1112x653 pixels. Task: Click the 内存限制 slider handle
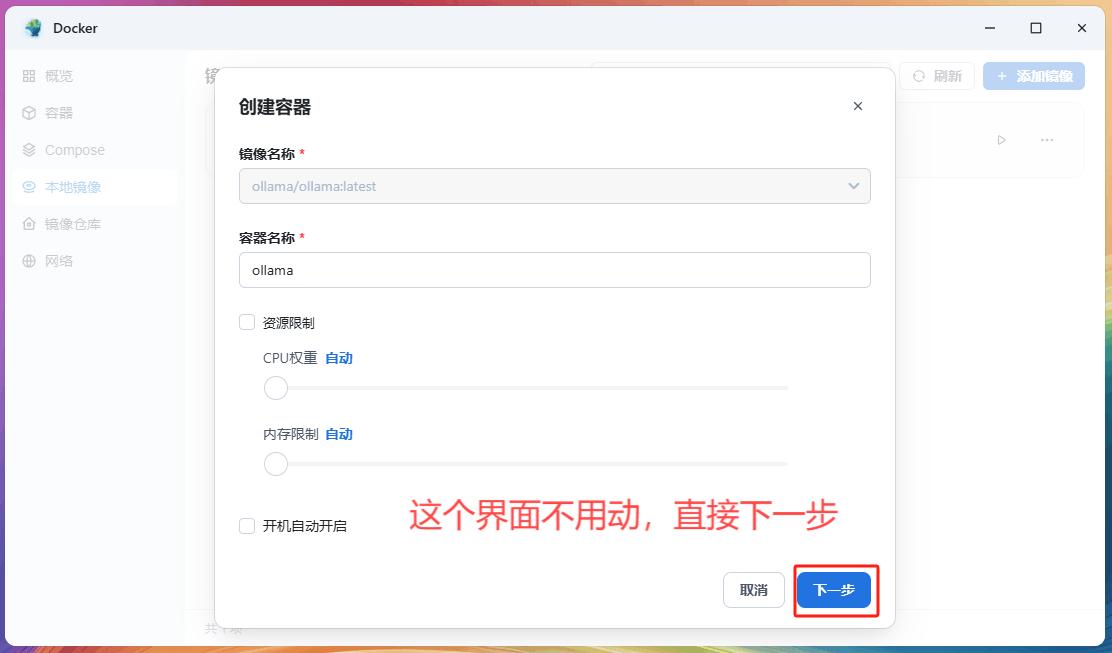click(x=276, y=464)
